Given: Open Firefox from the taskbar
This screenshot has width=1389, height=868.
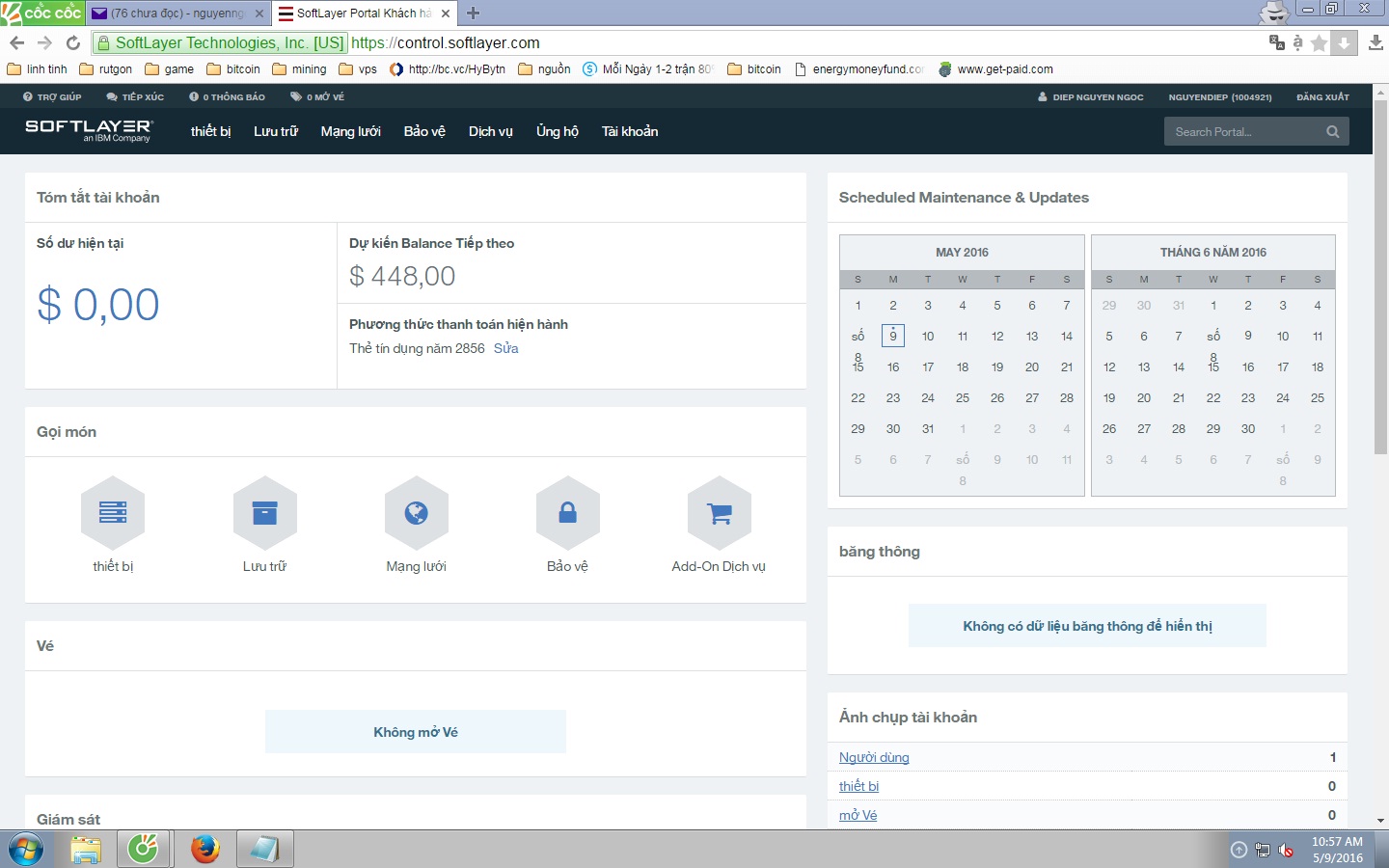Looking at the screenshot, I should point(204,850).
